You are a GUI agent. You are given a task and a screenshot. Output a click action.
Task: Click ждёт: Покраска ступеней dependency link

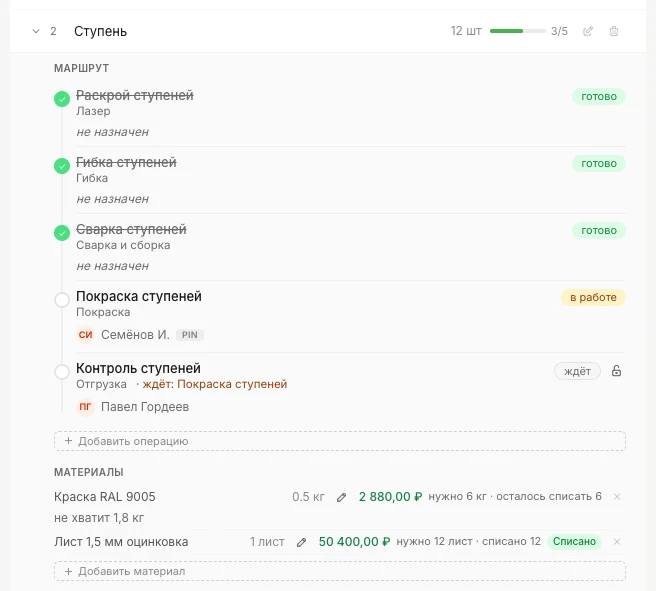coord(215,384)
